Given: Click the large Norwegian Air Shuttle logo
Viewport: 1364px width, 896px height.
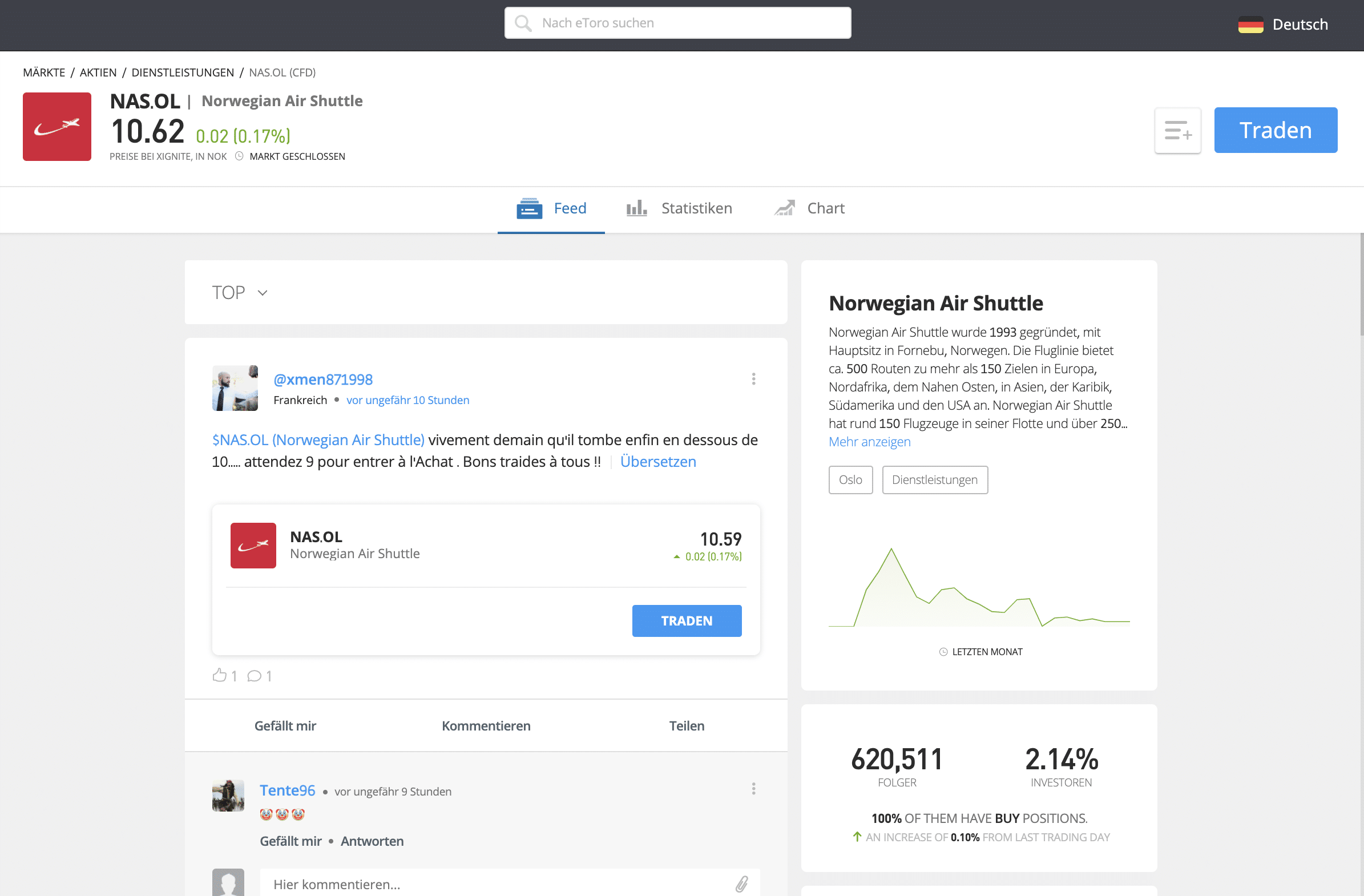Looking at the screenshot, I should (x=57, y=127).
